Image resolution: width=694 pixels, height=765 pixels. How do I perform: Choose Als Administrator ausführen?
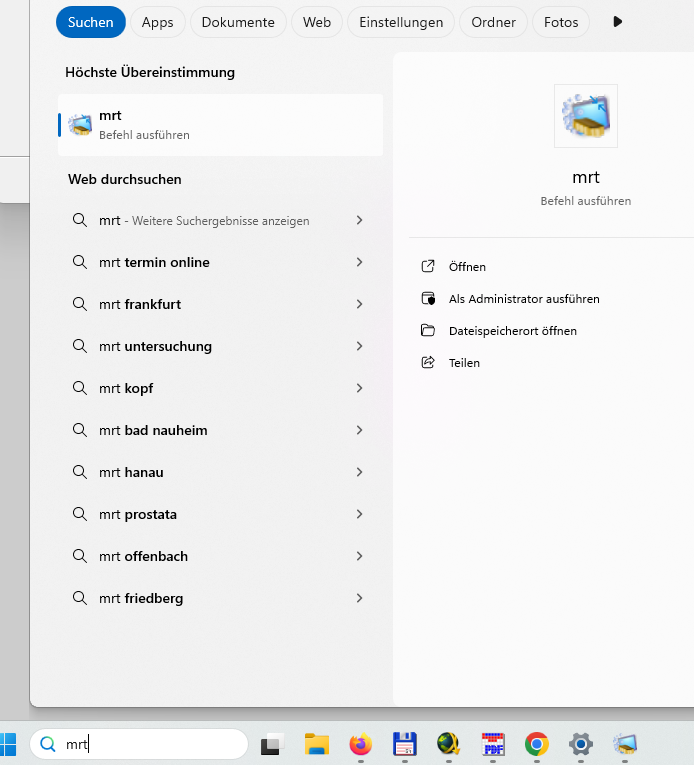524,299
